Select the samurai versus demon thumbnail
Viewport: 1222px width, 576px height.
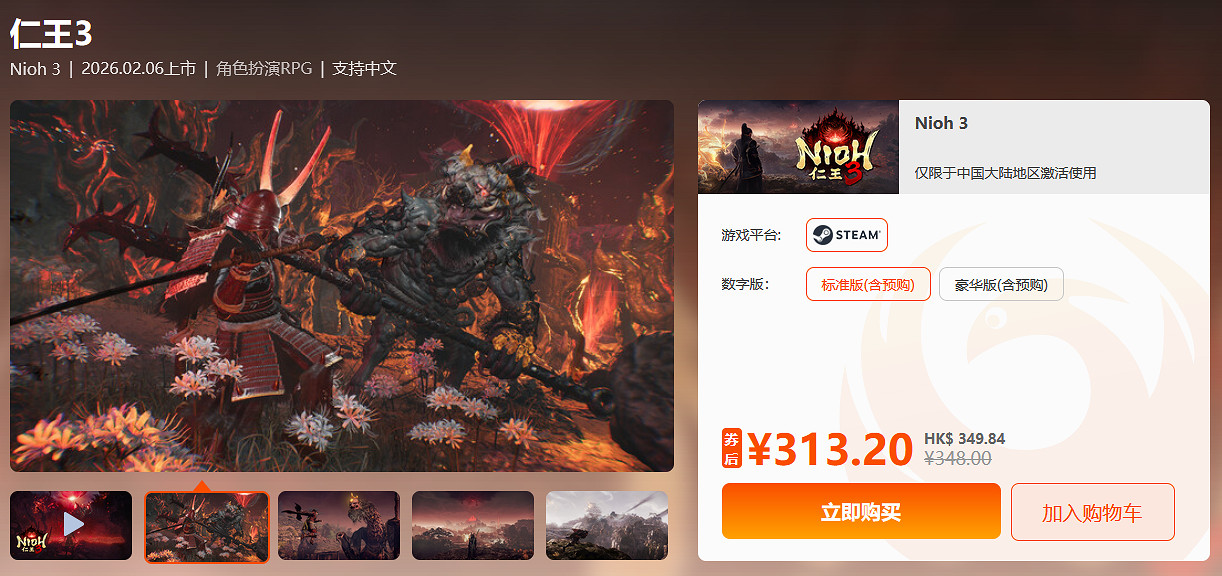click(x=207, y=527)
